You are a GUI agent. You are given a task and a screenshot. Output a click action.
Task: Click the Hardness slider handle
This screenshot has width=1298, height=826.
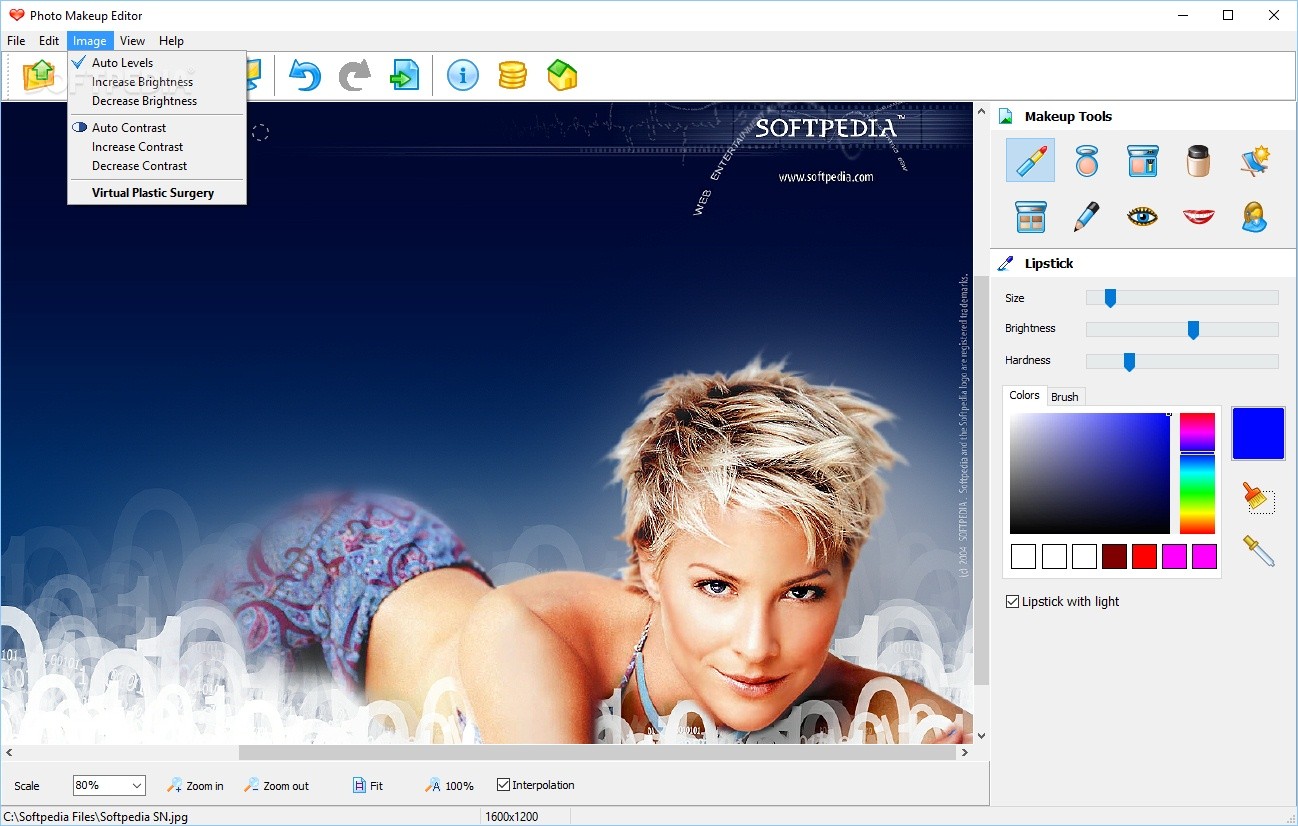point(1129,362)
